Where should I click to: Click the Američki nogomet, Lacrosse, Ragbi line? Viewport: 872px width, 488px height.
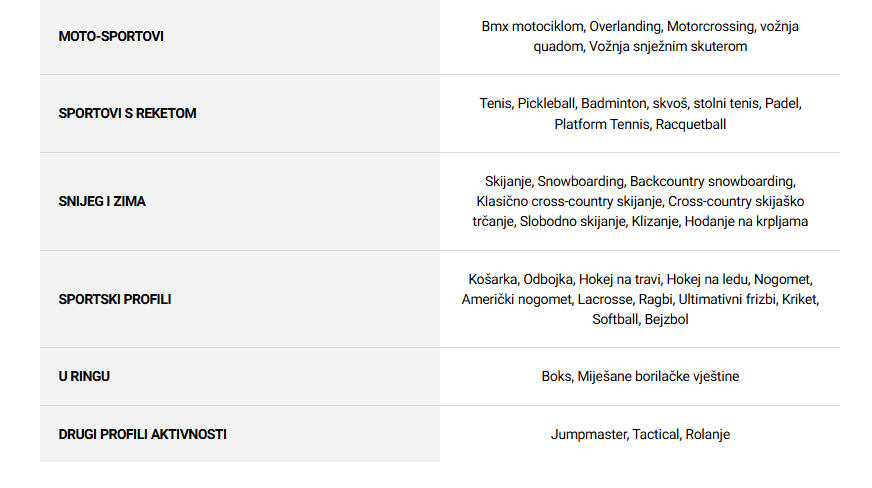click(x=640, y=299)
